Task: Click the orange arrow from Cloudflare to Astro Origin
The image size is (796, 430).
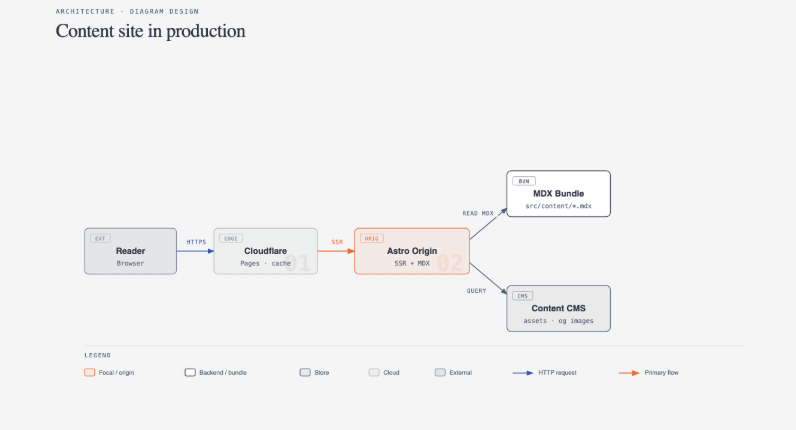Action: 336,251
